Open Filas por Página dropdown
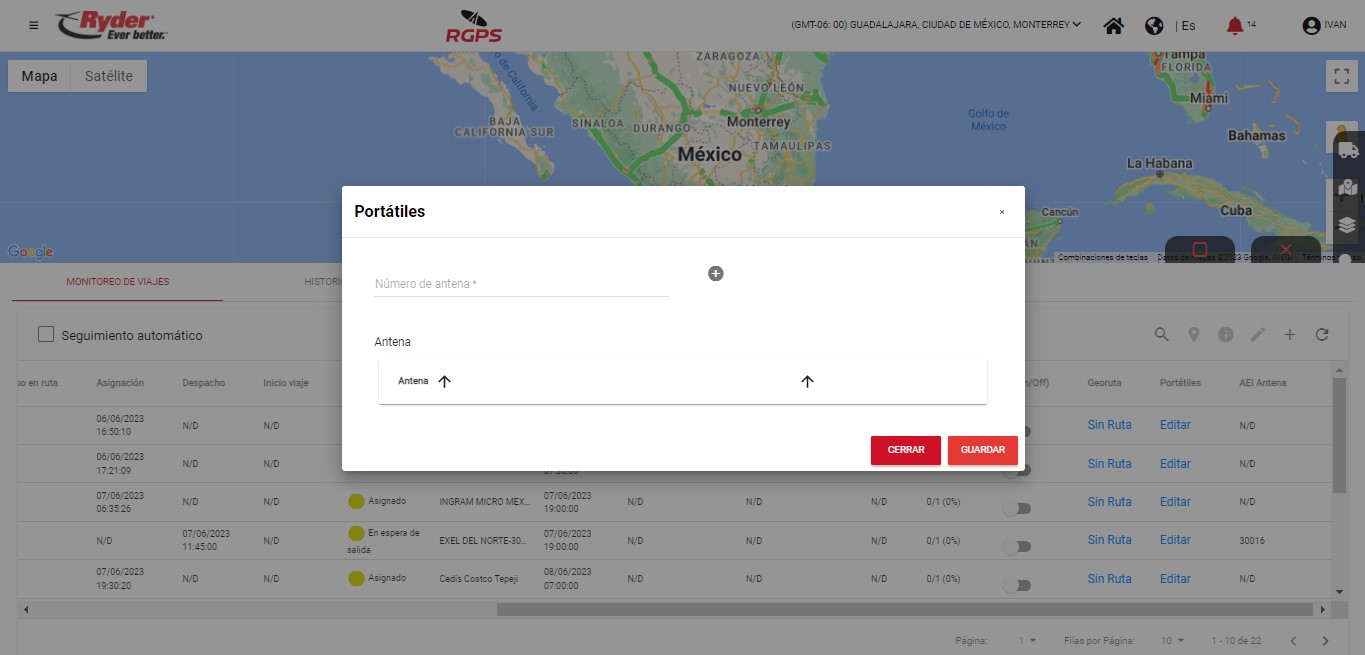The image size is (1365, 655). [x=1172, y=640]
